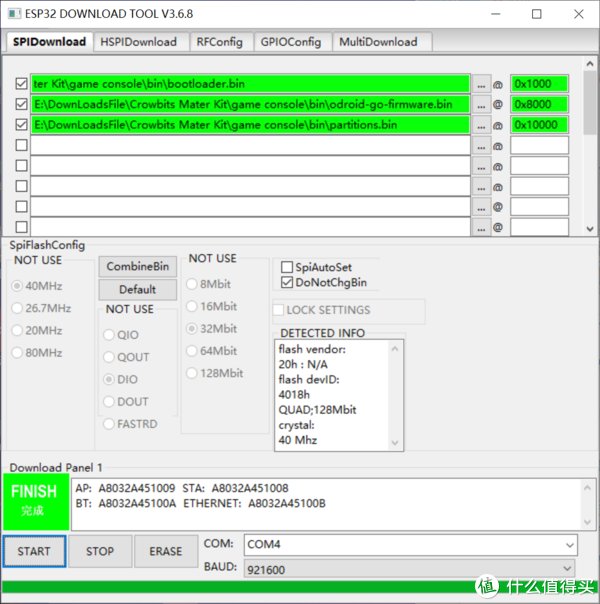Enable the SpiAutoSet checkbox
The width and height of the screenshot is (600, 604).
tap(287, 267)
